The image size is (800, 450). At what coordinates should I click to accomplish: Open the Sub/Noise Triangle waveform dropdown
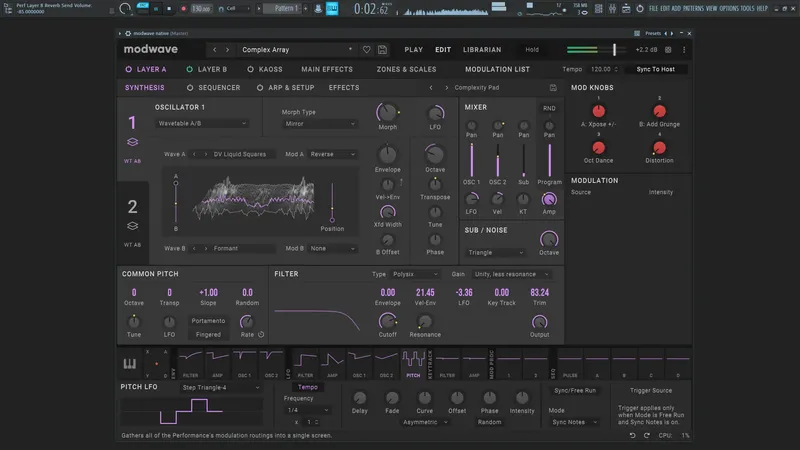click(497, 253)
